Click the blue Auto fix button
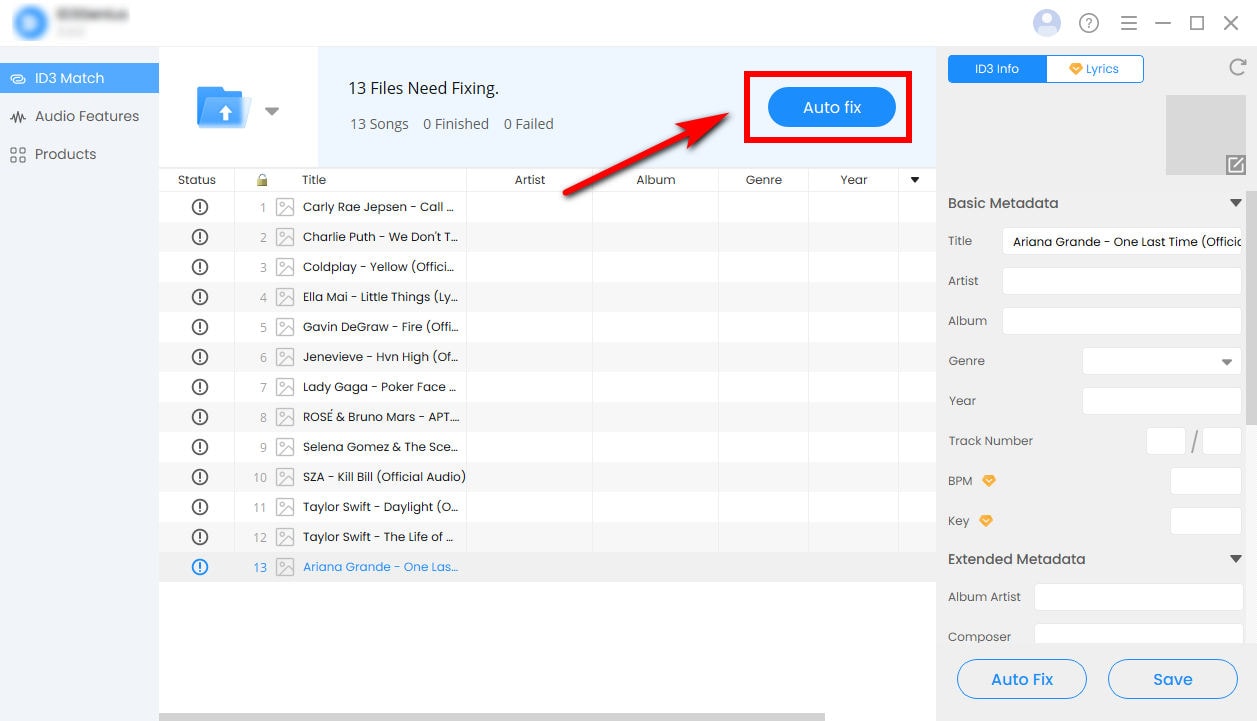 [832, 107]
